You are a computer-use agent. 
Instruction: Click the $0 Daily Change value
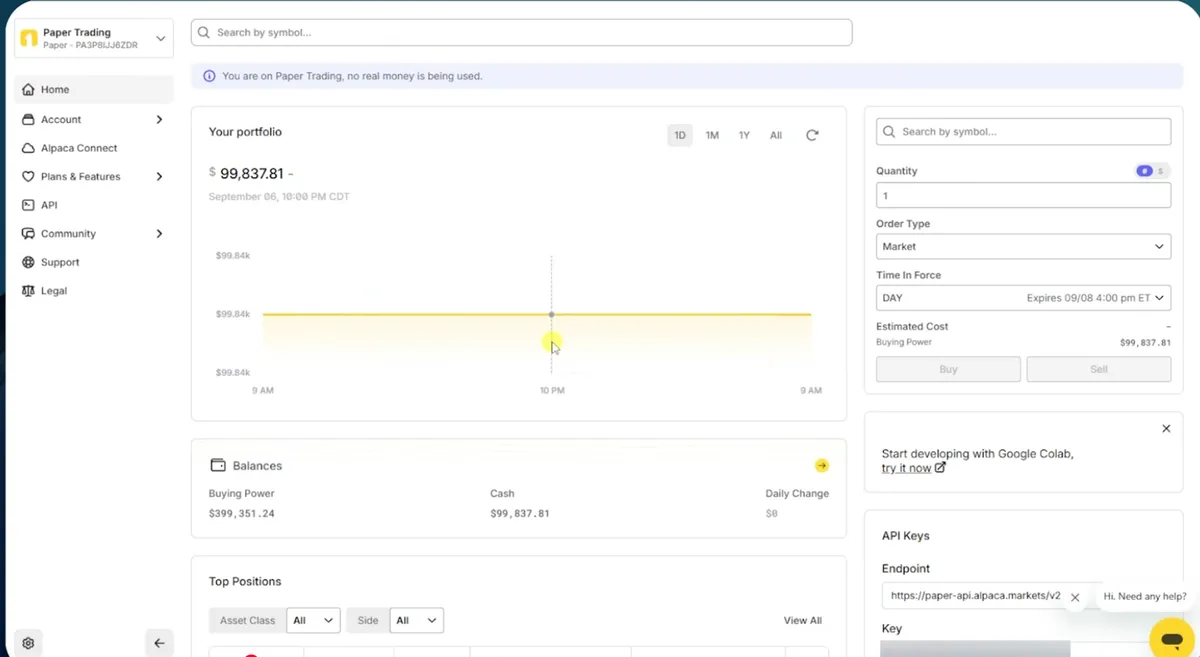771,514
